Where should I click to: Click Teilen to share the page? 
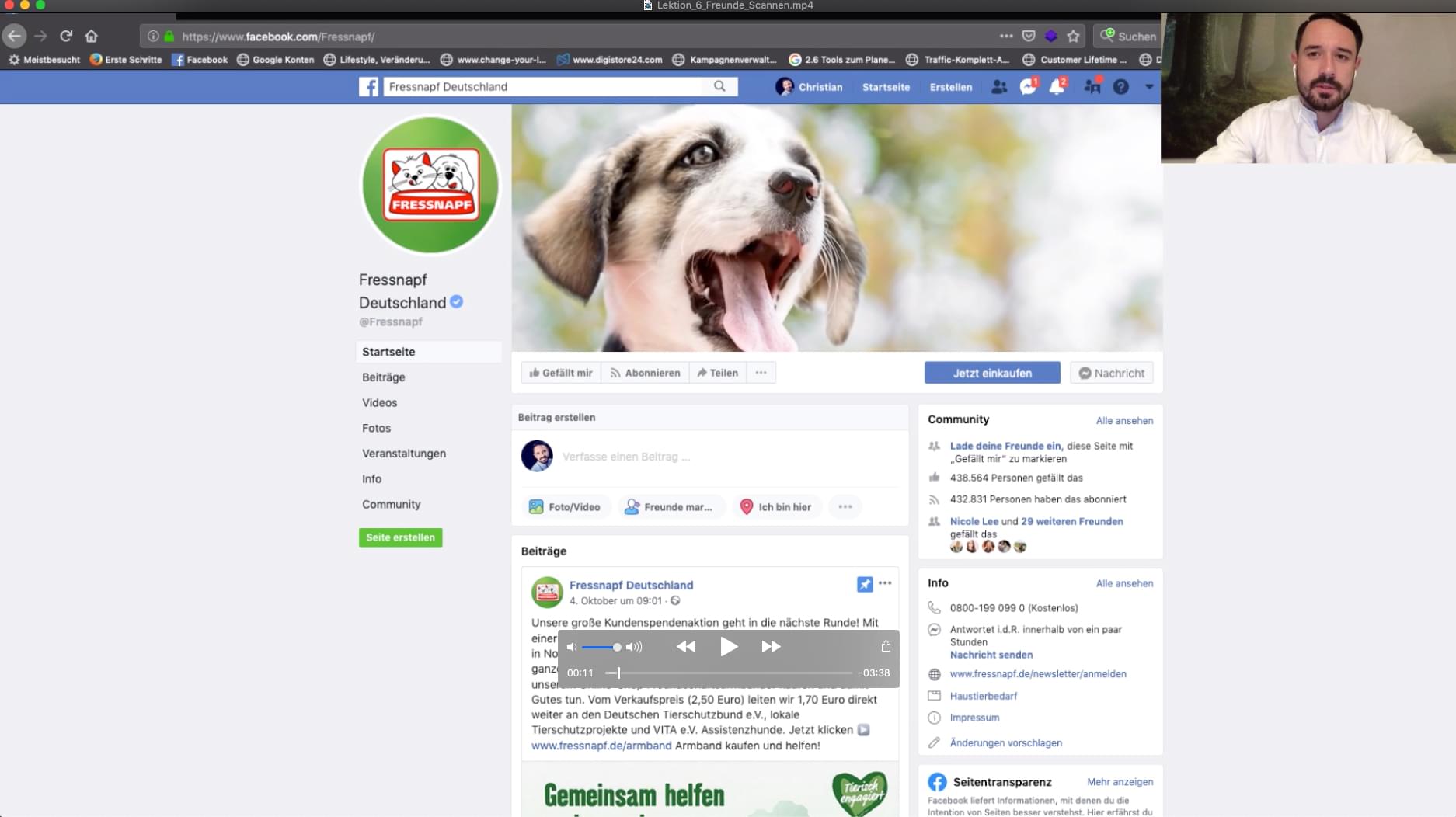point(717,373)
